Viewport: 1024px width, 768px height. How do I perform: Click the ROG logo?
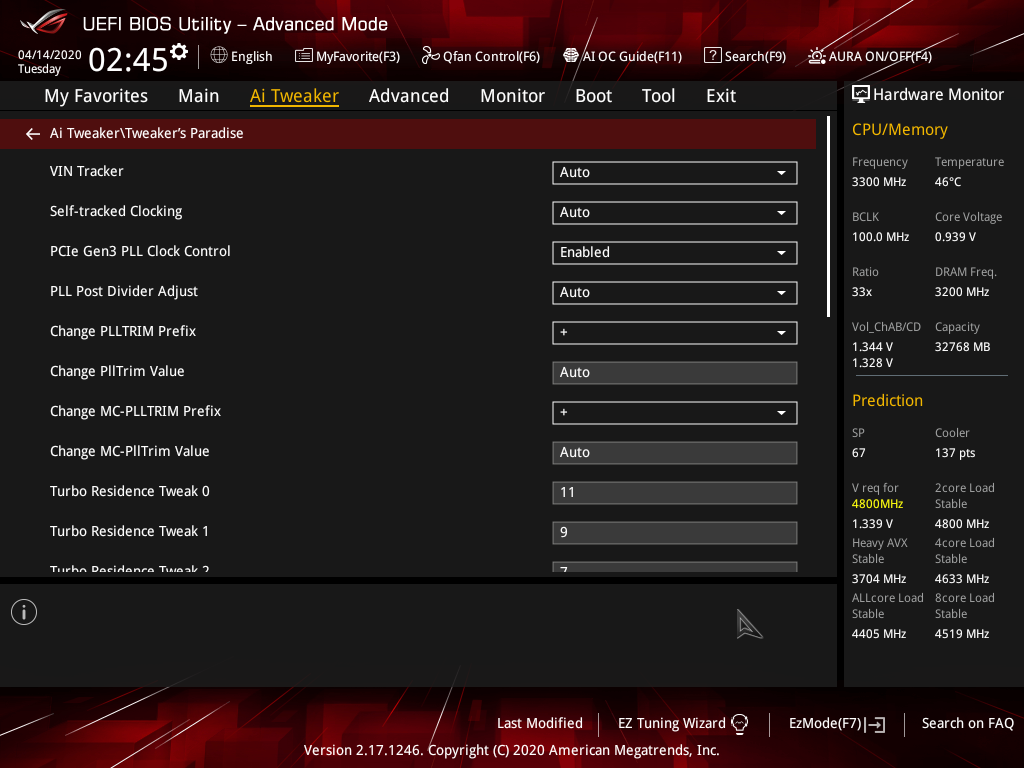coord(44,23)
